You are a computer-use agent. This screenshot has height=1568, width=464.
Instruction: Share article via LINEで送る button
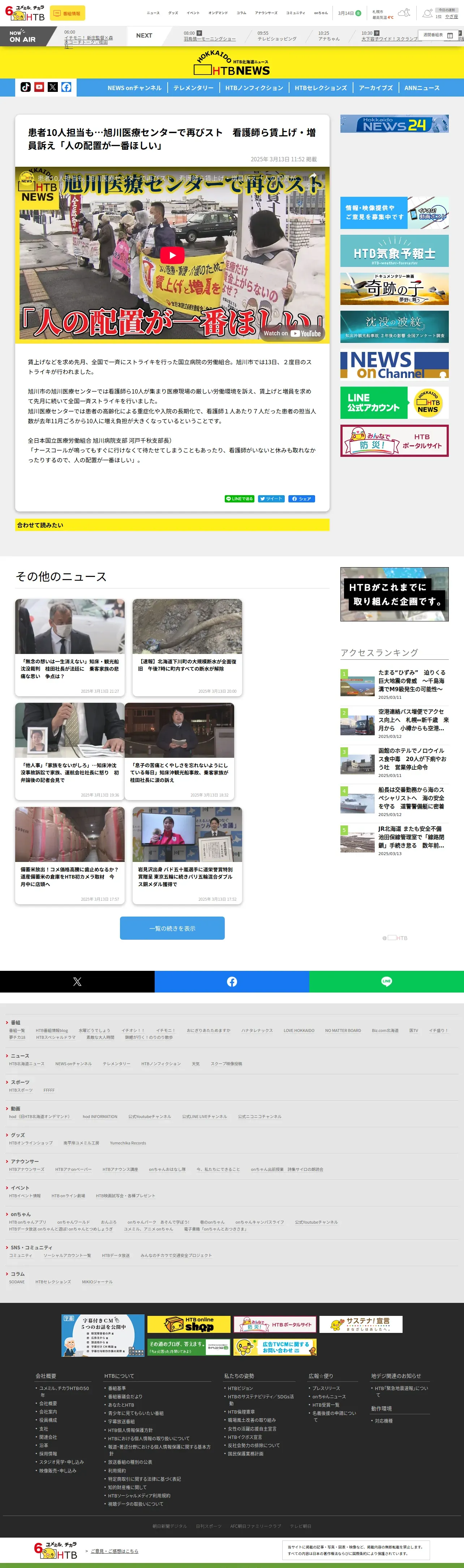[240, 498]
